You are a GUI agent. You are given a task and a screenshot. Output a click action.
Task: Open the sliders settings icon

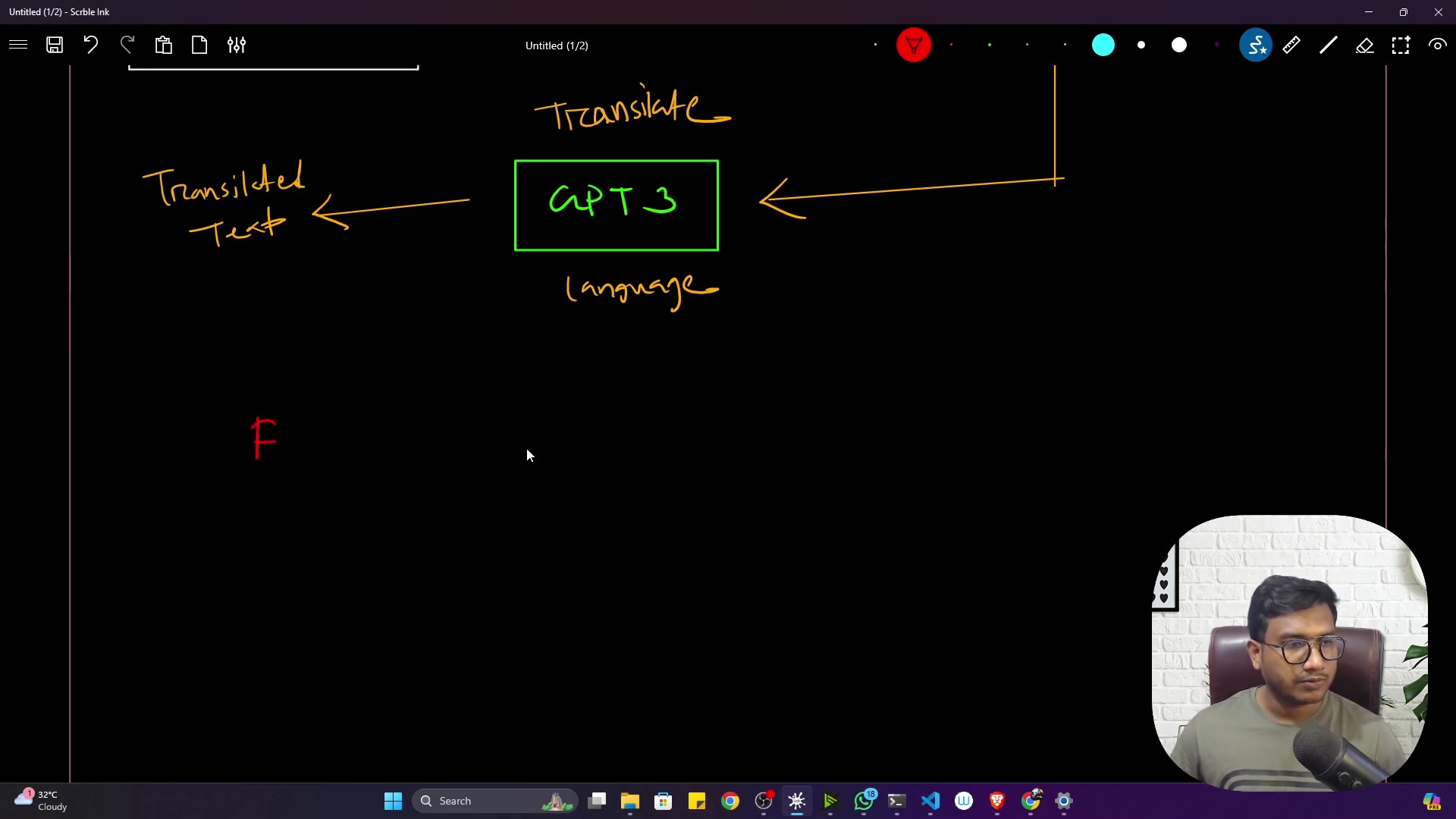click(237, 45)
